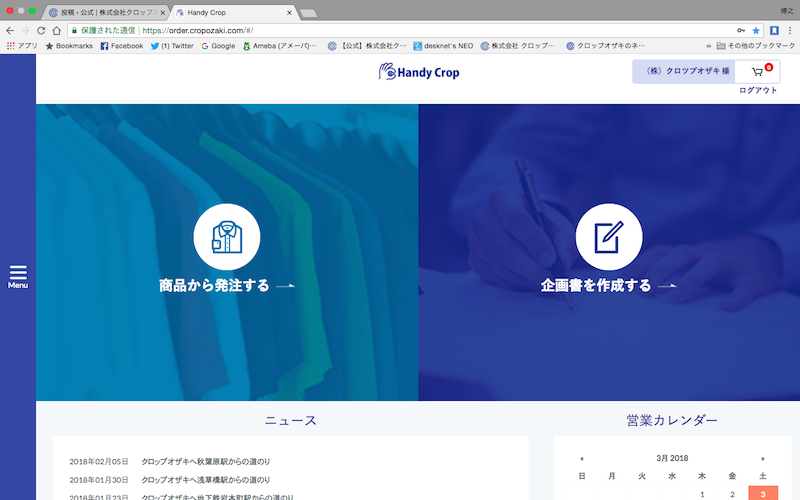
Task: Bookmark this page with the star icon
Action: point(756,31)
